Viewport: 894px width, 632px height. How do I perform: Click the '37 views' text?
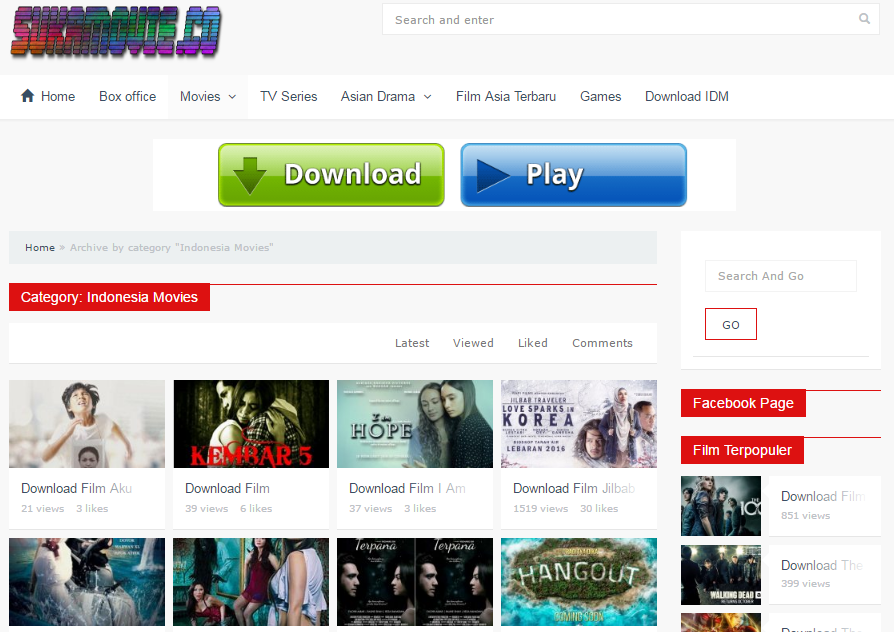point(371,508)
